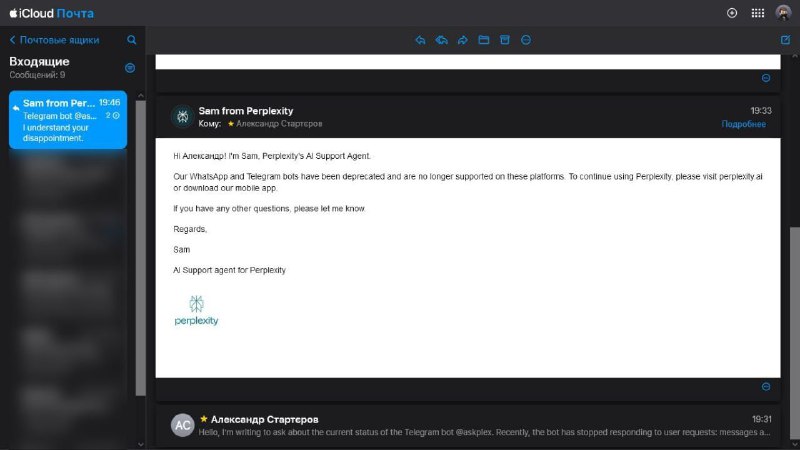Open the inbox filter icon

(x=130, y=68)
